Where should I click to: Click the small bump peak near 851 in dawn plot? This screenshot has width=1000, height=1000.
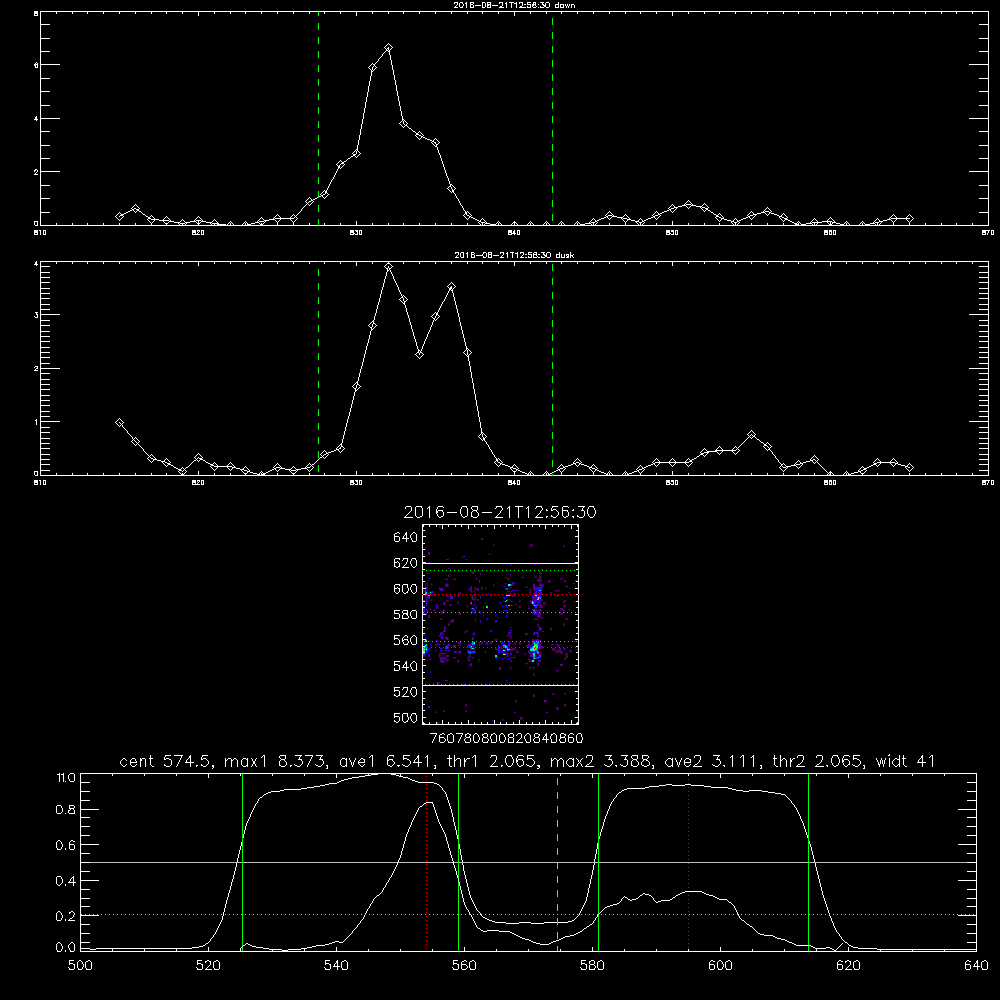point(688,204)
